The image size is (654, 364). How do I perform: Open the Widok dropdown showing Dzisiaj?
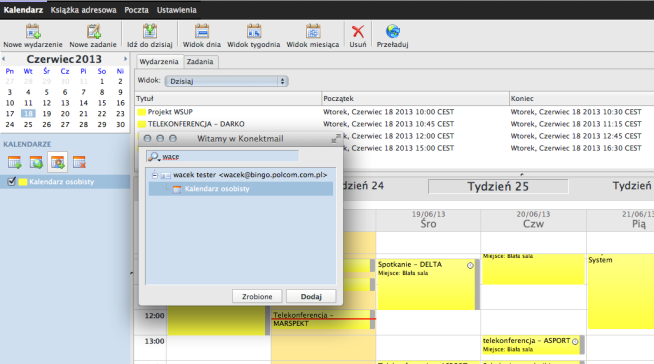(226, 81)
